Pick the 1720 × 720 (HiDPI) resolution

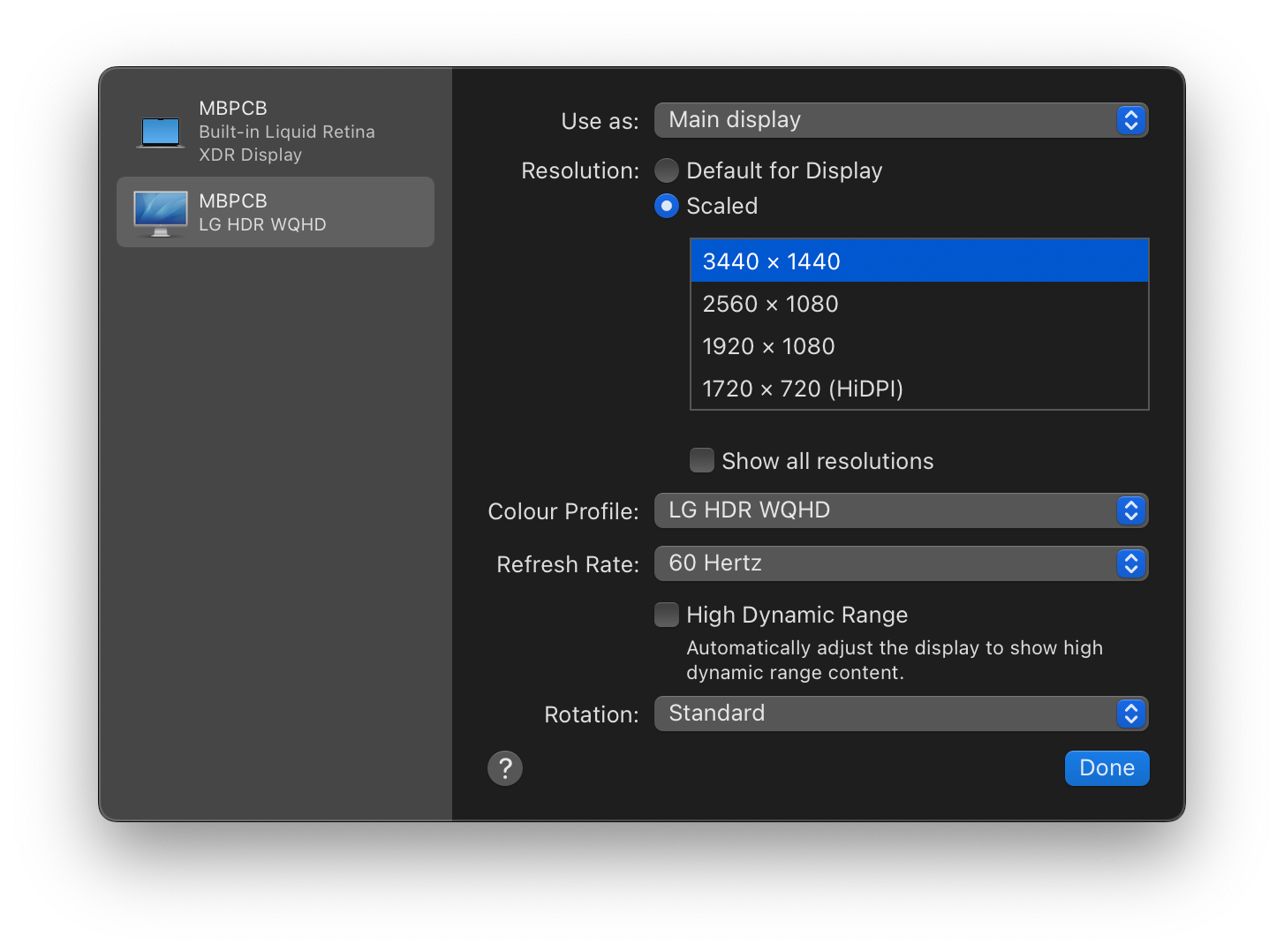918,389
